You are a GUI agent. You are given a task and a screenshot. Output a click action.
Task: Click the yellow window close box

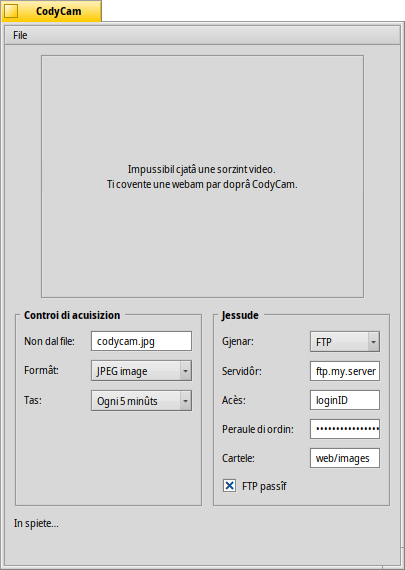pos(11,11)
